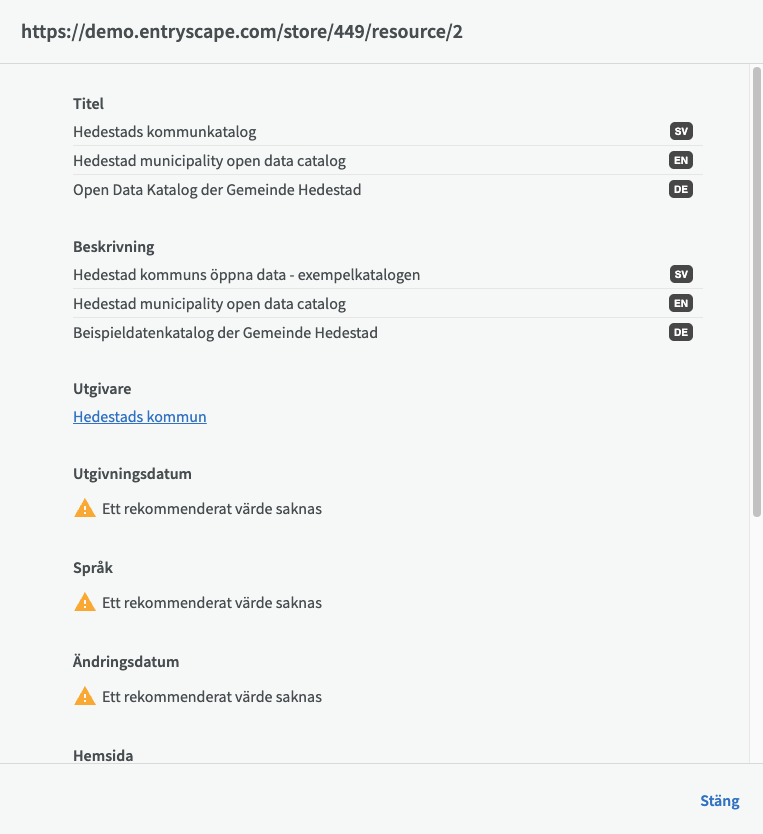Image resolution: width=763 pixels, height=834 pixels.
Task: Click the EN badge in Beskrivning section
Action: click(681, 303)
